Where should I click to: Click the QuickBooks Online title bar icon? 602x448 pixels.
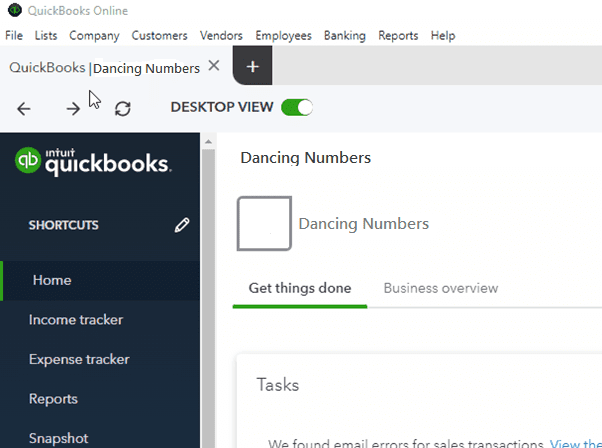[x=13, y=11]
